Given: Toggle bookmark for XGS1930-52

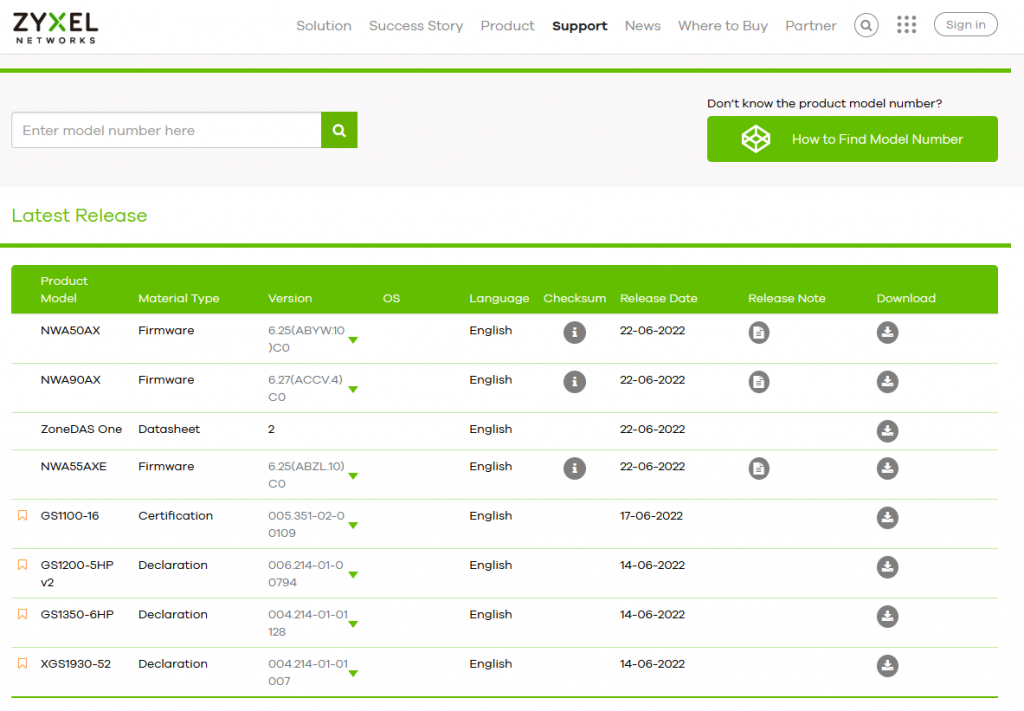Looking at the screenshot, I should [22, 664].
